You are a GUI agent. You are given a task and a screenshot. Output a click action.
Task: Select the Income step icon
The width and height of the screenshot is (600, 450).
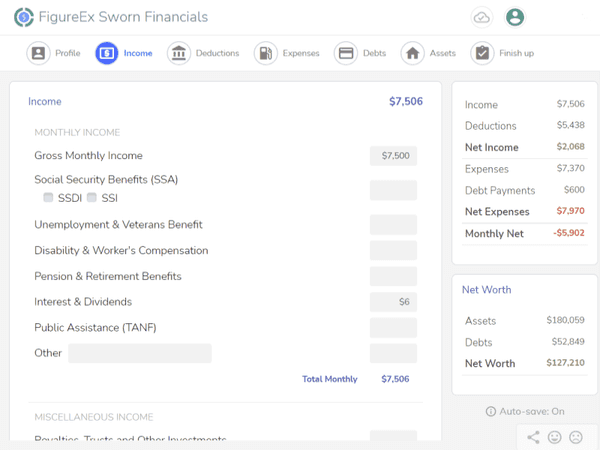pyautogui.click(x=106, y=53)
